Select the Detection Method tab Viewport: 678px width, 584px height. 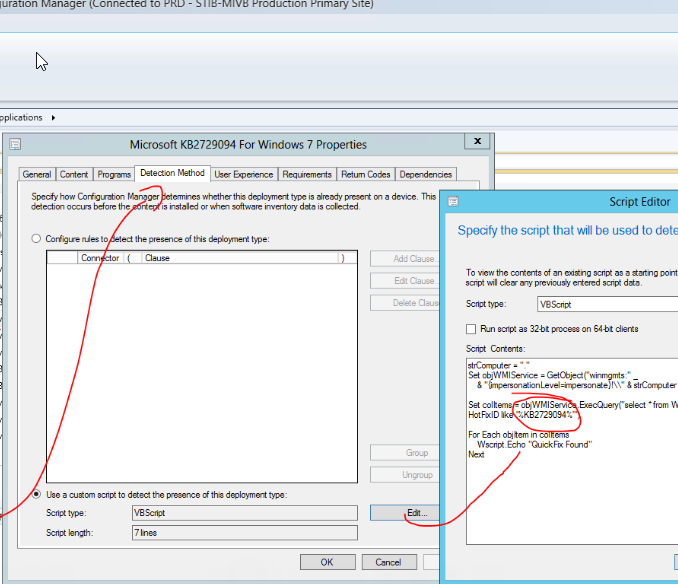click(x=172, y=173)
